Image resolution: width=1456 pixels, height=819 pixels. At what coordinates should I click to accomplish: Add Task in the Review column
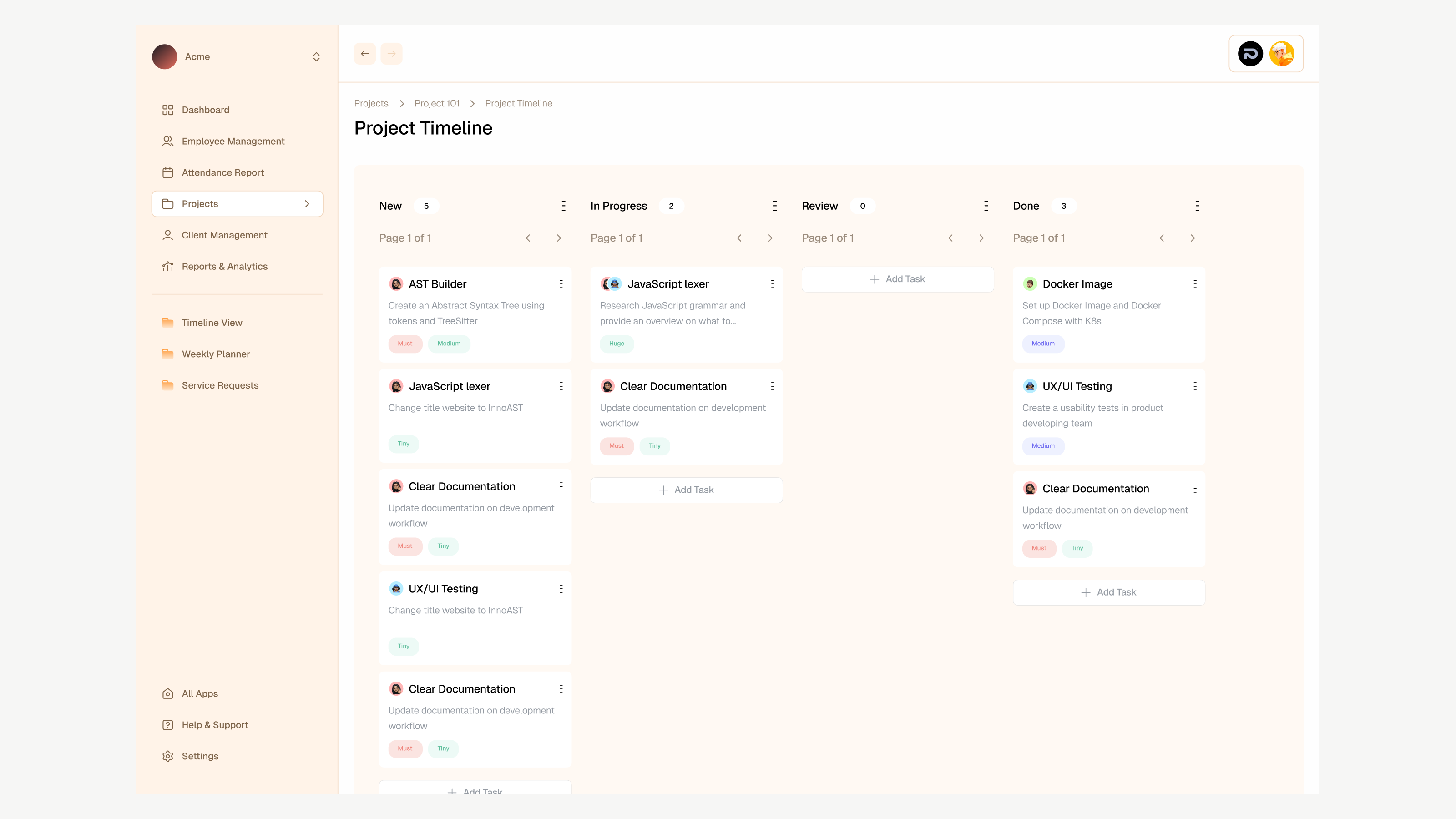pos(897,279)
